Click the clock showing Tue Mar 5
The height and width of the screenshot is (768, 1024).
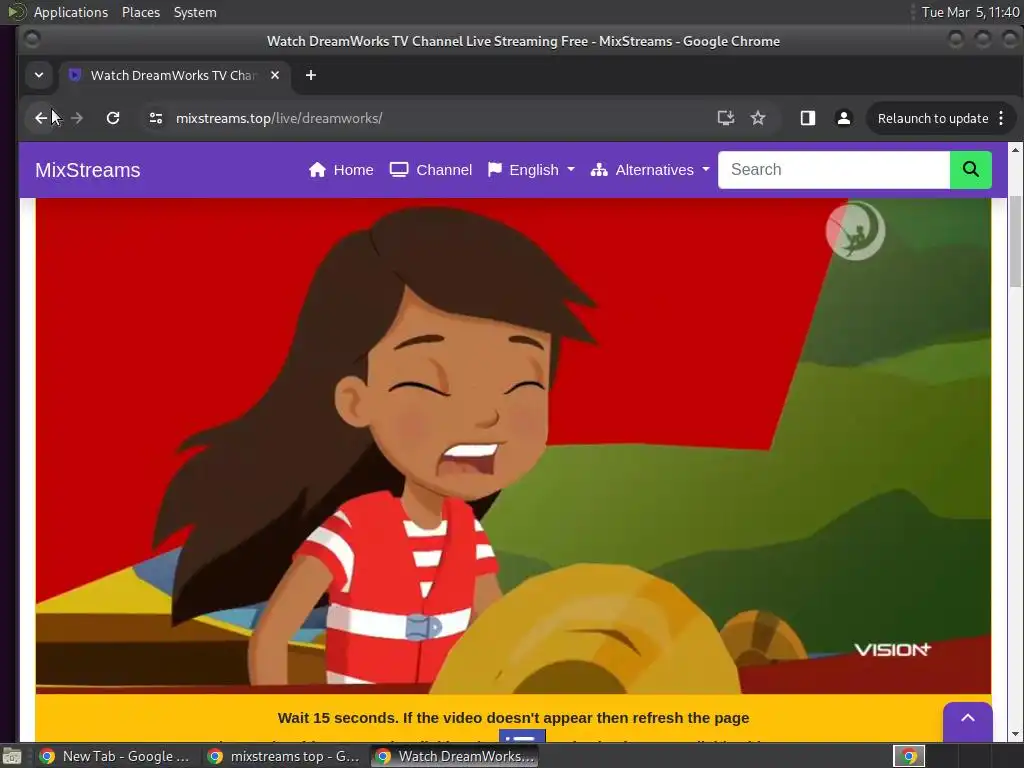click(x=970, y=12)
